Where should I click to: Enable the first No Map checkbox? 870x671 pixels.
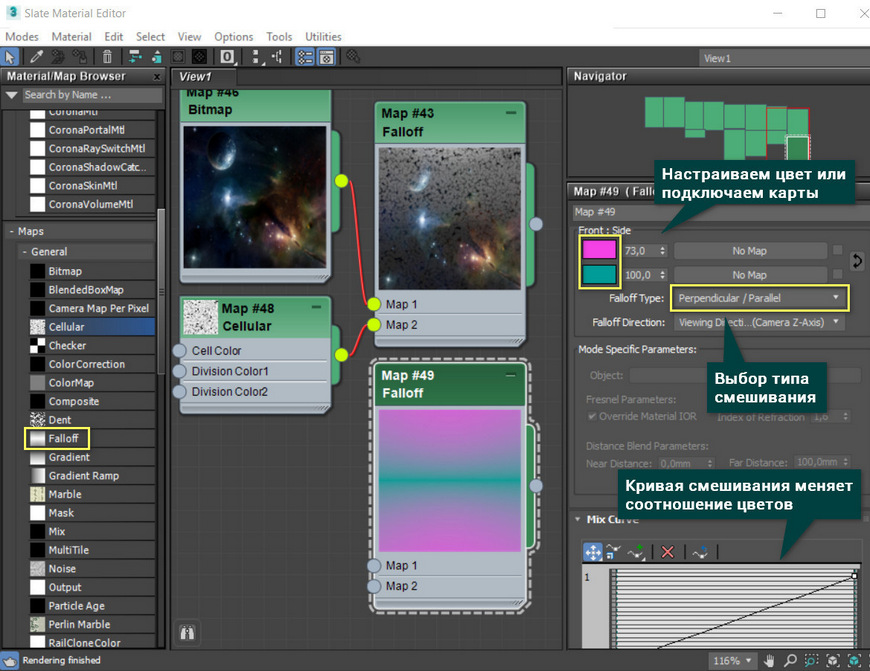click(x=838, y=250)
